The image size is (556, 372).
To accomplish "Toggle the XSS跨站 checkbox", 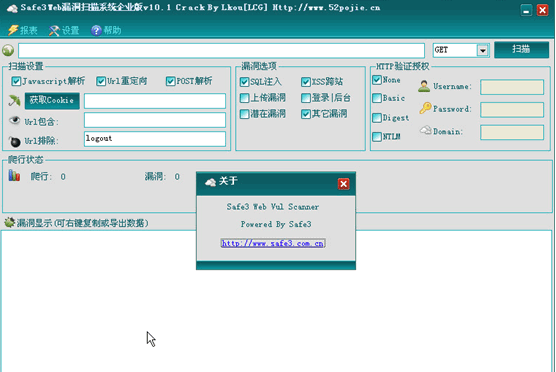I will 306,82.
